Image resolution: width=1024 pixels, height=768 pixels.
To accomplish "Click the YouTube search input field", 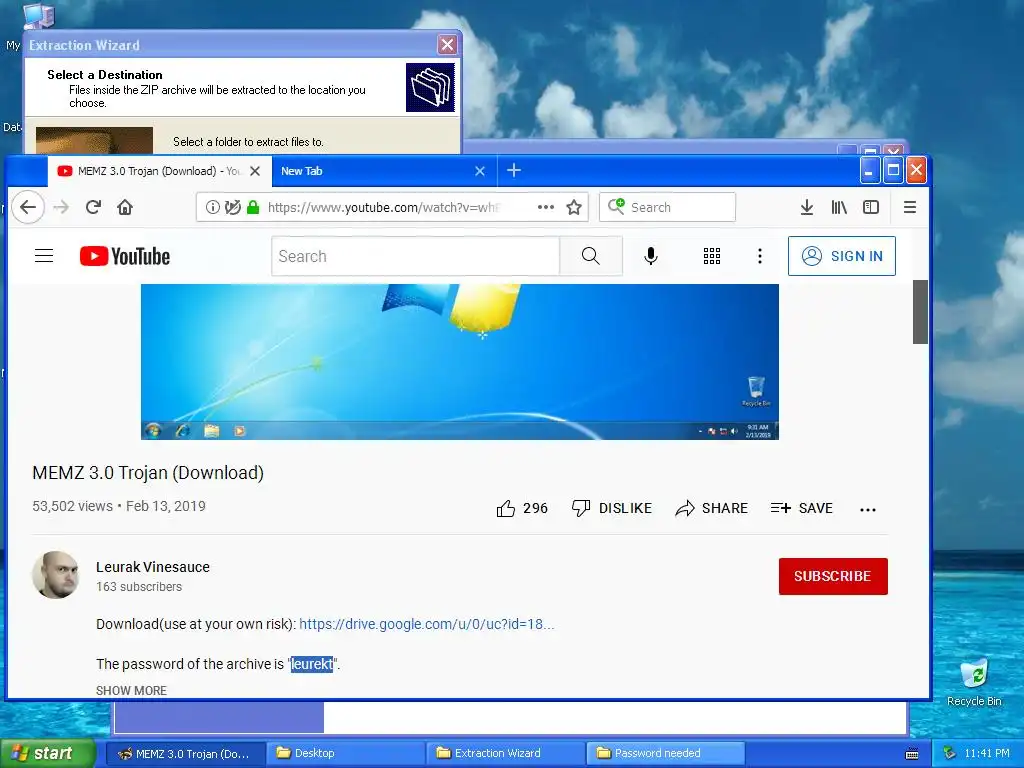I will 415,256.
